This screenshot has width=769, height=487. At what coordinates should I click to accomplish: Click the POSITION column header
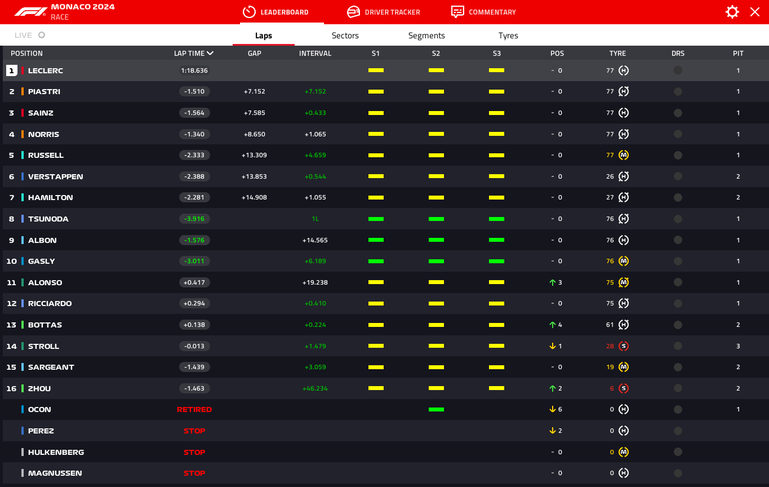[26, 53]
